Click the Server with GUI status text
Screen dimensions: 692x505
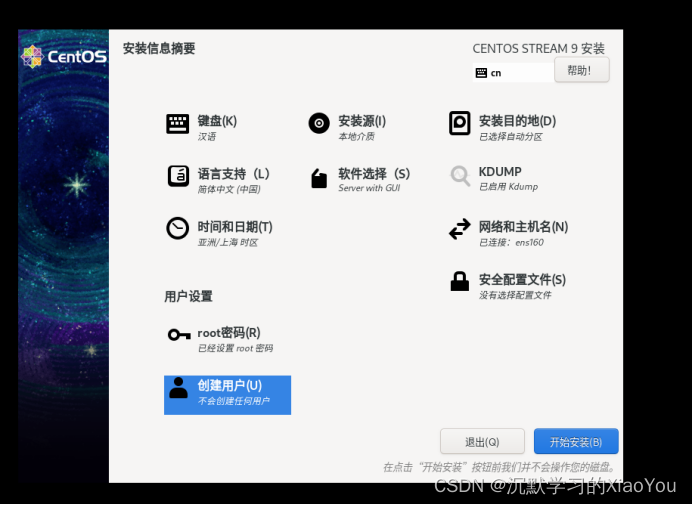pos(369,188)
